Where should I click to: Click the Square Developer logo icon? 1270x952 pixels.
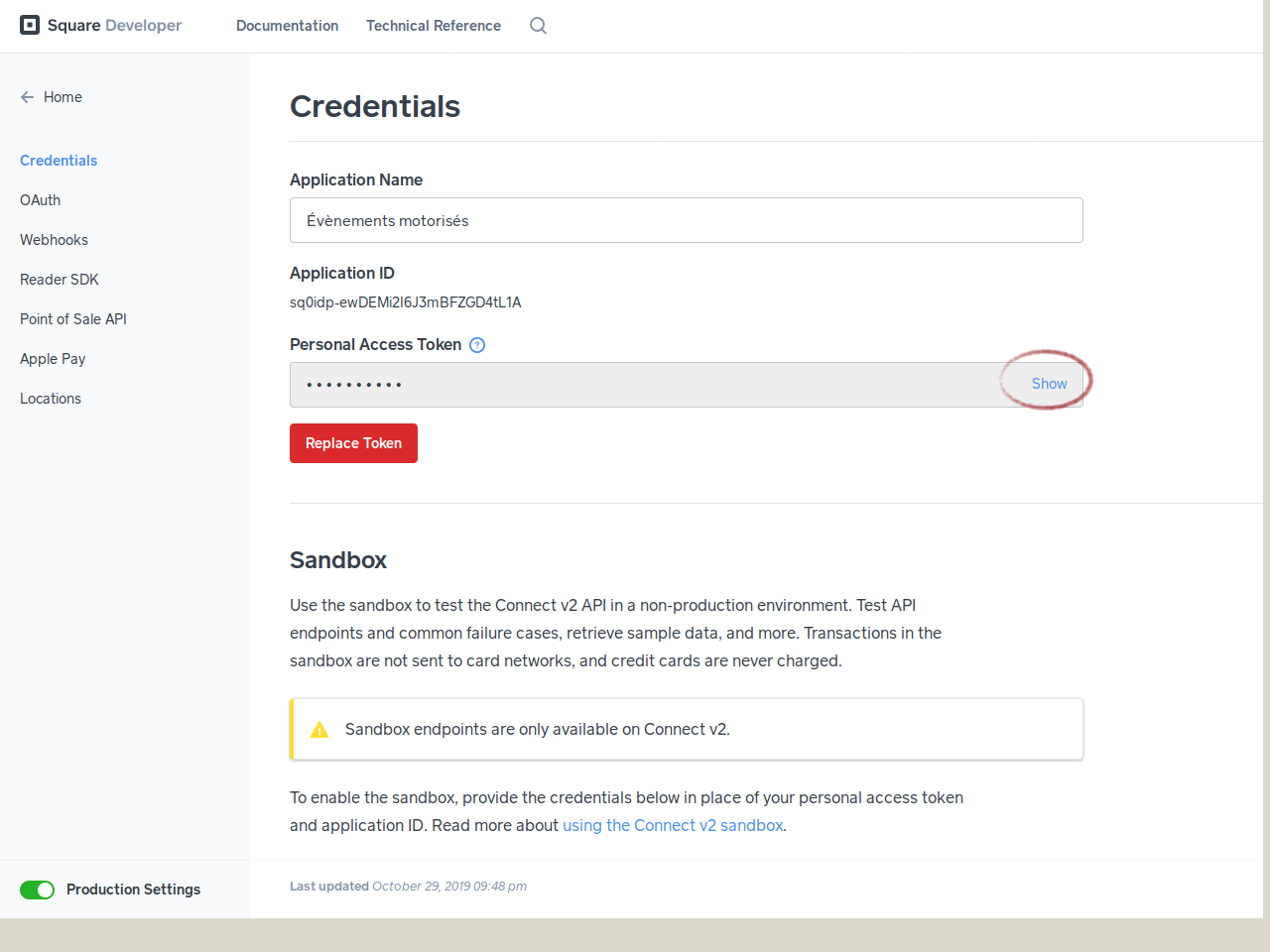(x=30, y=25)
